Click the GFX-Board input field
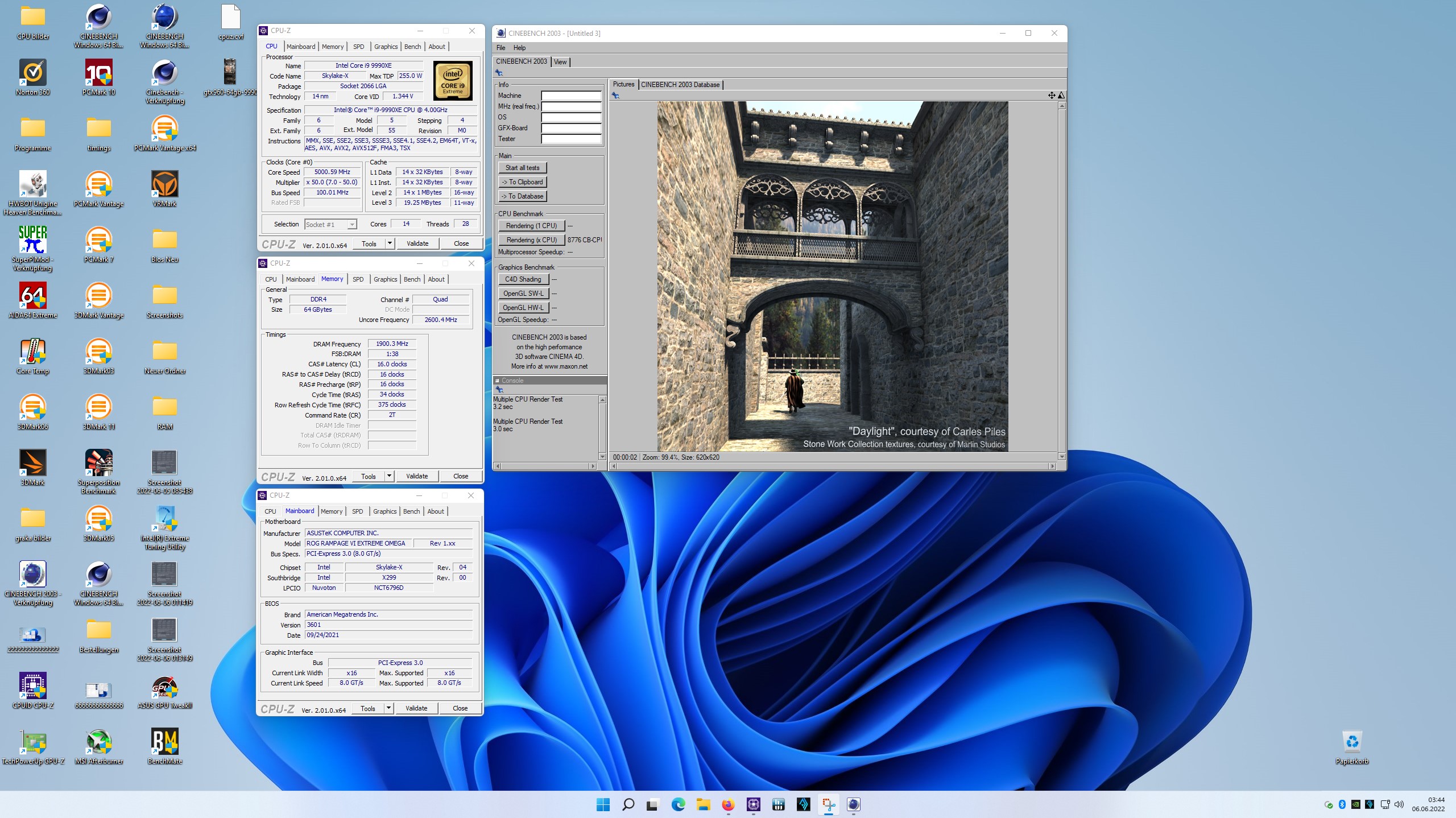1456x818 pixels. tap(571, 128)
